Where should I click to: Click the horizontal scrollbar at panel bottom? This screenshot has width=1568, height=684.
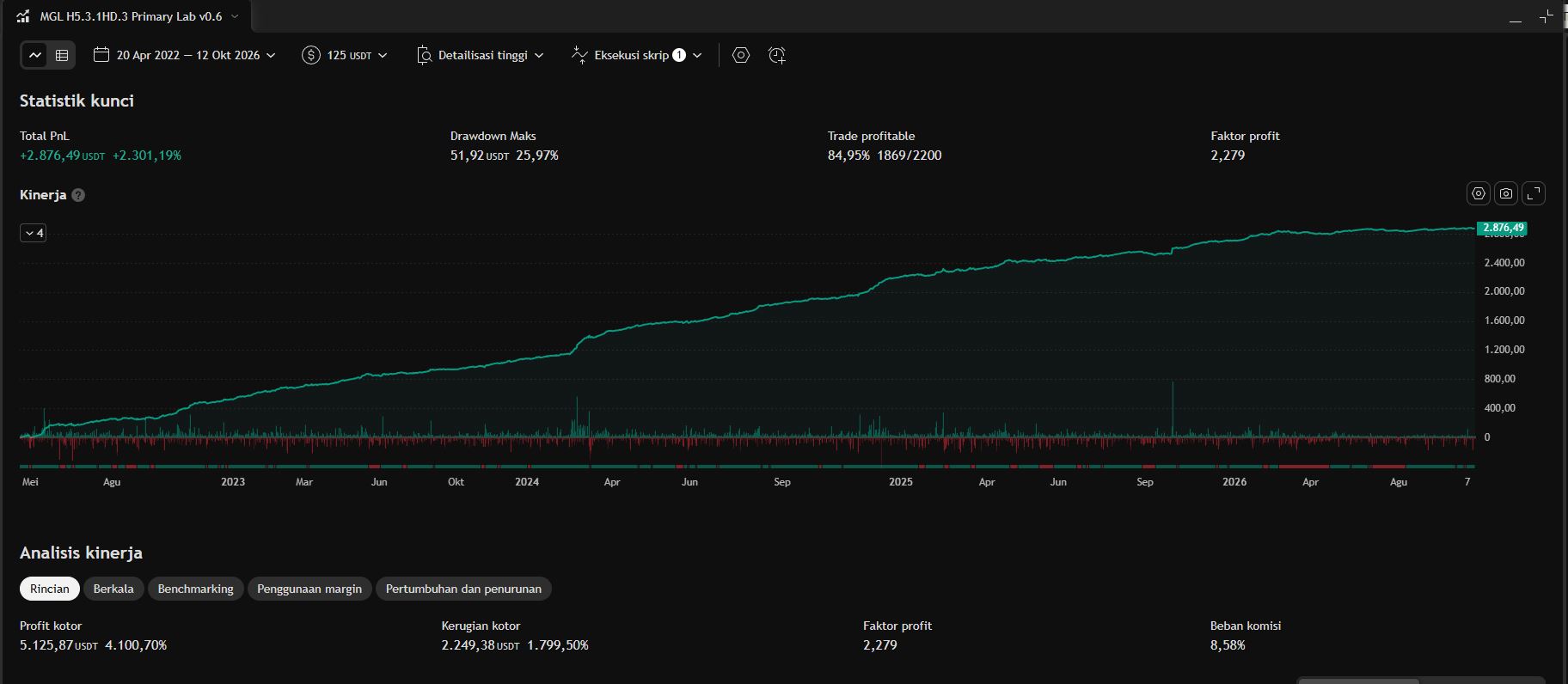tap(1359, 681)
